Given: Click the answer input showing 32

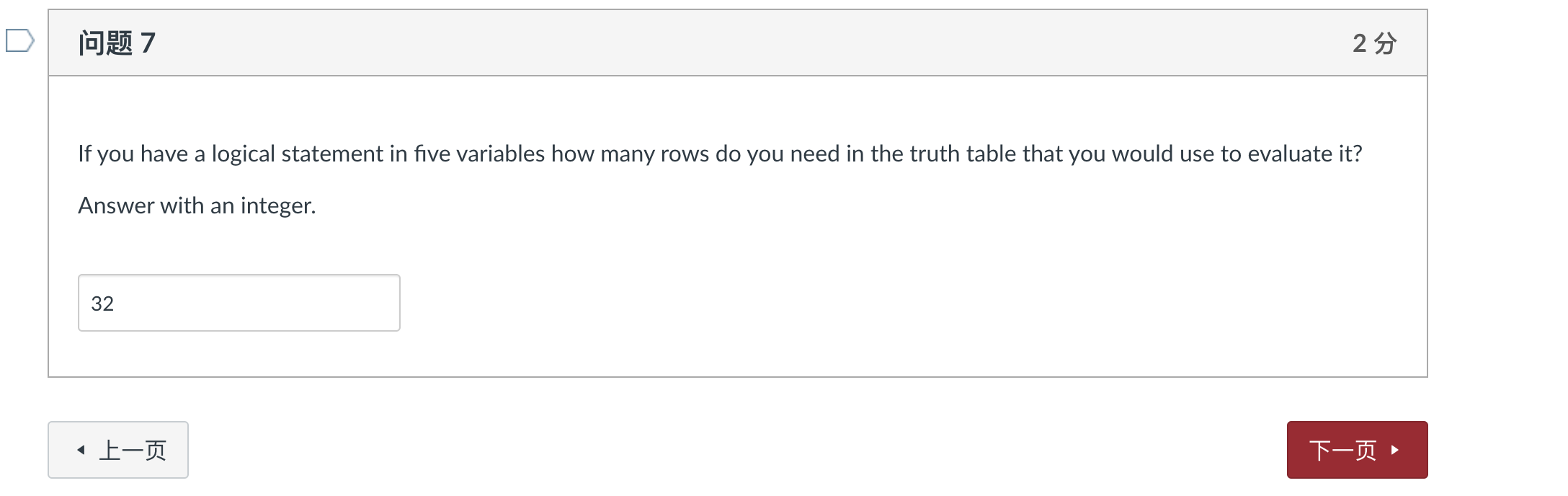Looking at the screenshot, I should (x=238, y=302).
